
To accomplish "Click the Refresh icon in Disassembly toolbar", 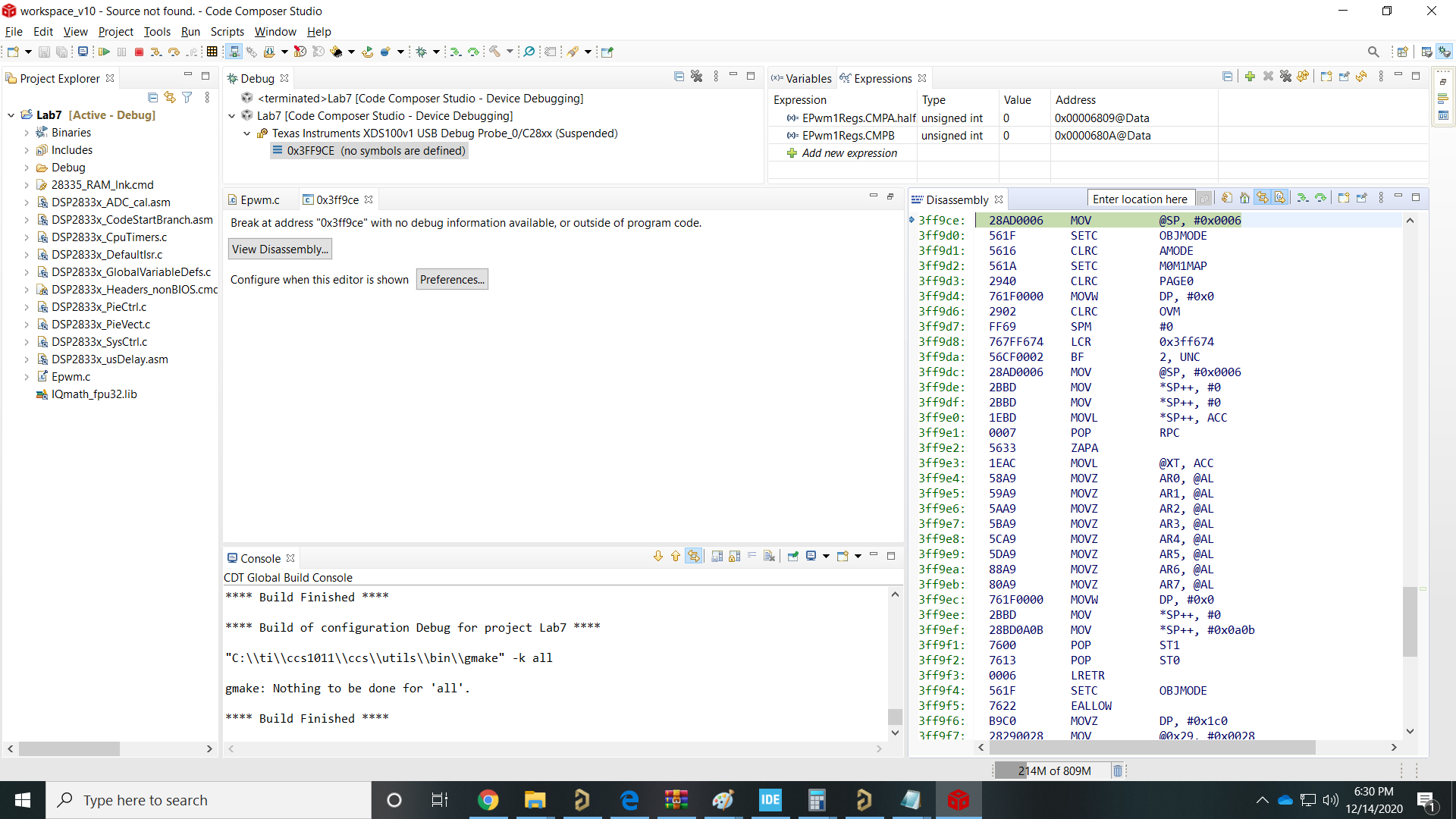I will click(x=1227, y=197).
